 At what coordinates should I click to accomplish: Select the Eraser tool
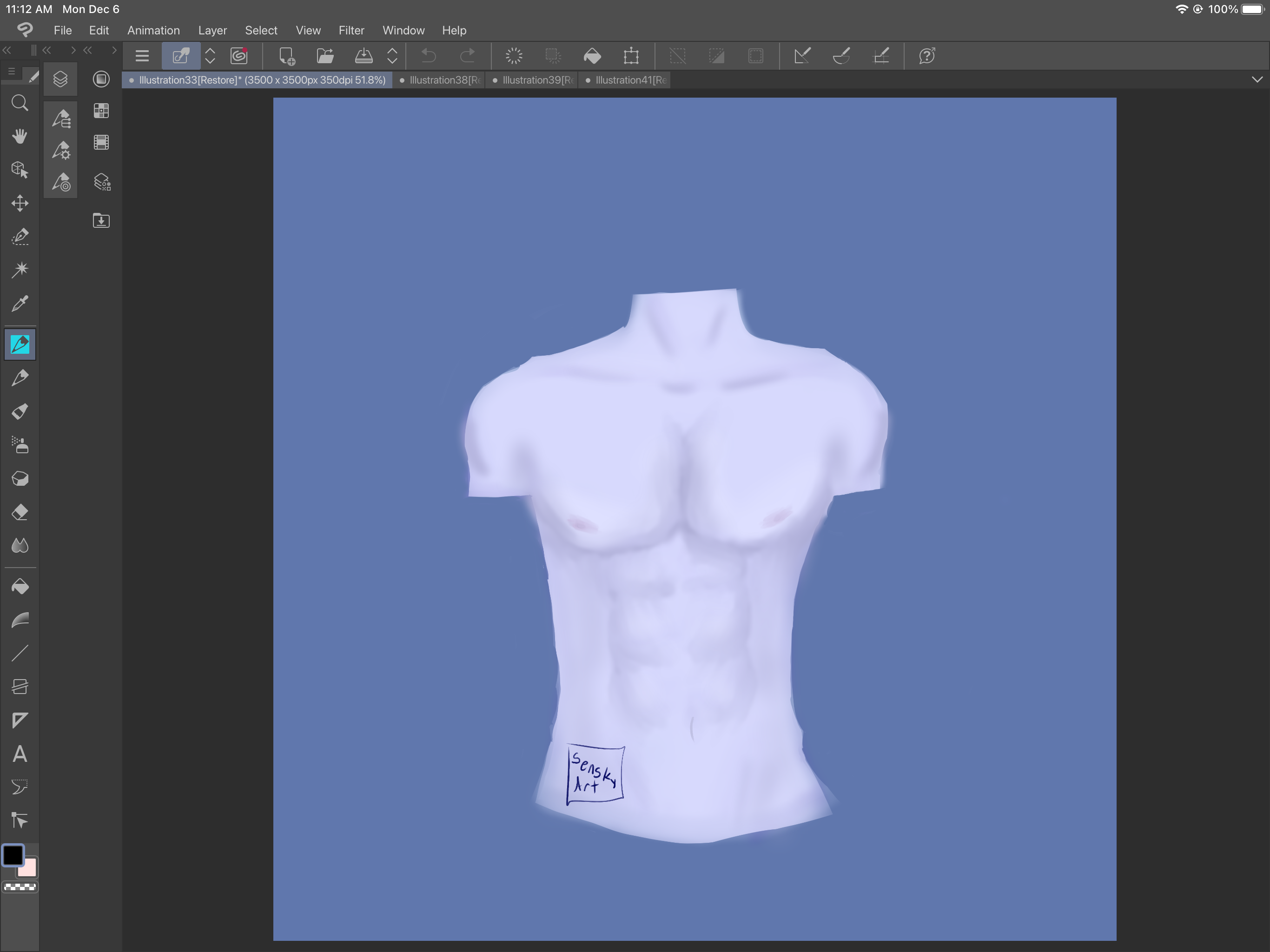[x=20, y=512]
